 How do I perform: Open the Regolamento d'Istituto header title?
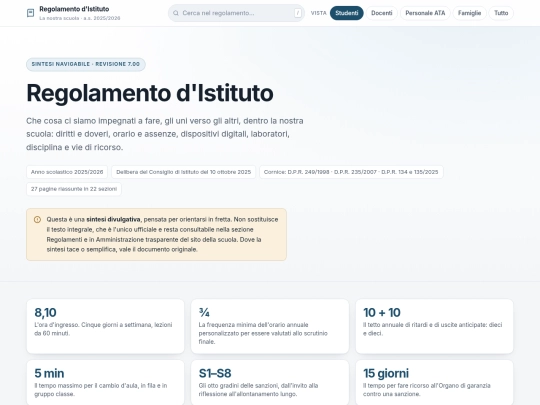coord(74,9)
